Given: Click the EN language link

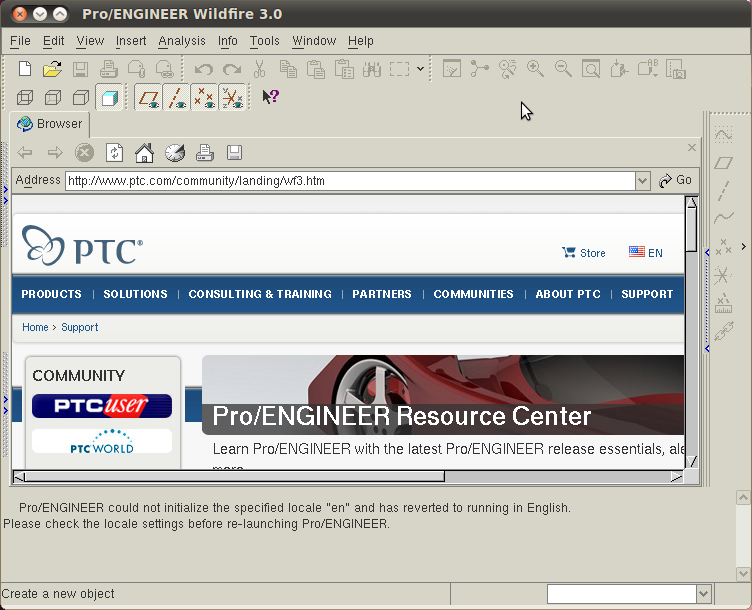Looking at the screenshot, I should click(646, 253).
